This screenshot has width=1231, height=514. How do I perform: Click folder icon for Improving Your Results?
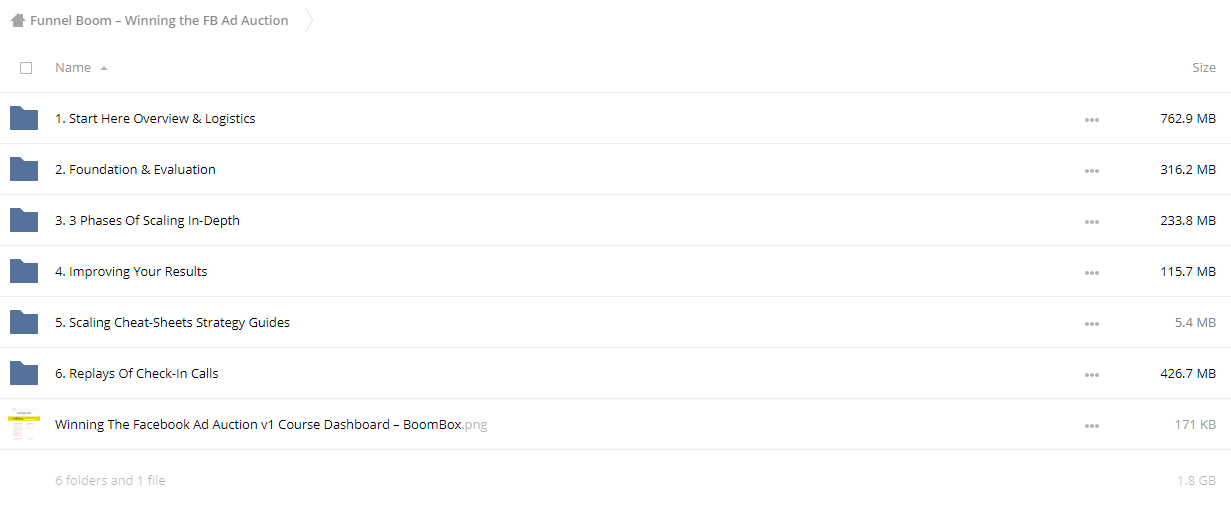click(24, 271)
